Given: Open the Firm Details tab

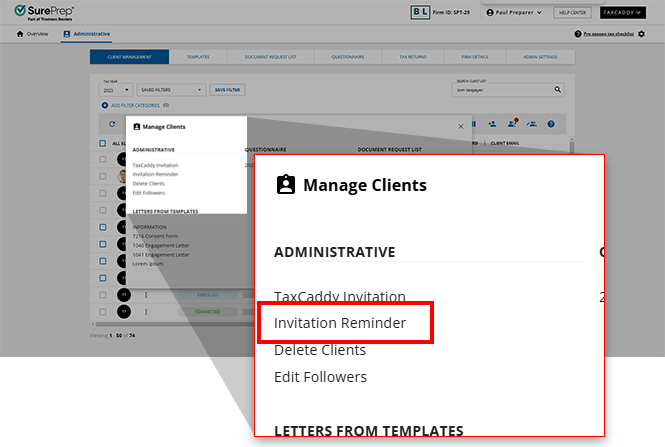Looking at the screenshot, I should (475, 57).
